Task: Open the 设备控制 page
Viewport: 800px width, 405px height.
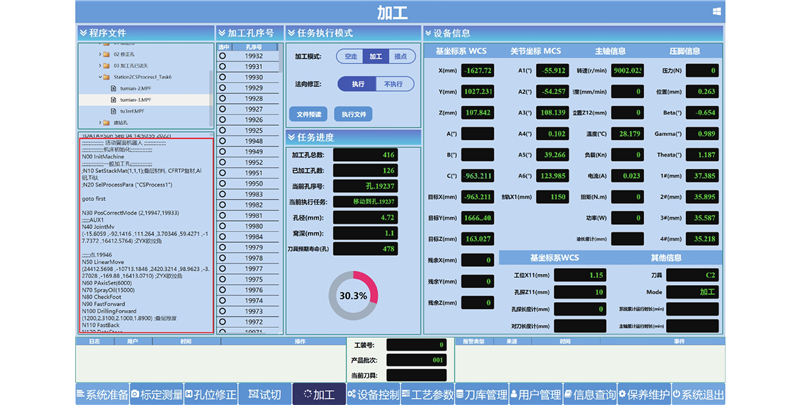Action: click(373, 395)
